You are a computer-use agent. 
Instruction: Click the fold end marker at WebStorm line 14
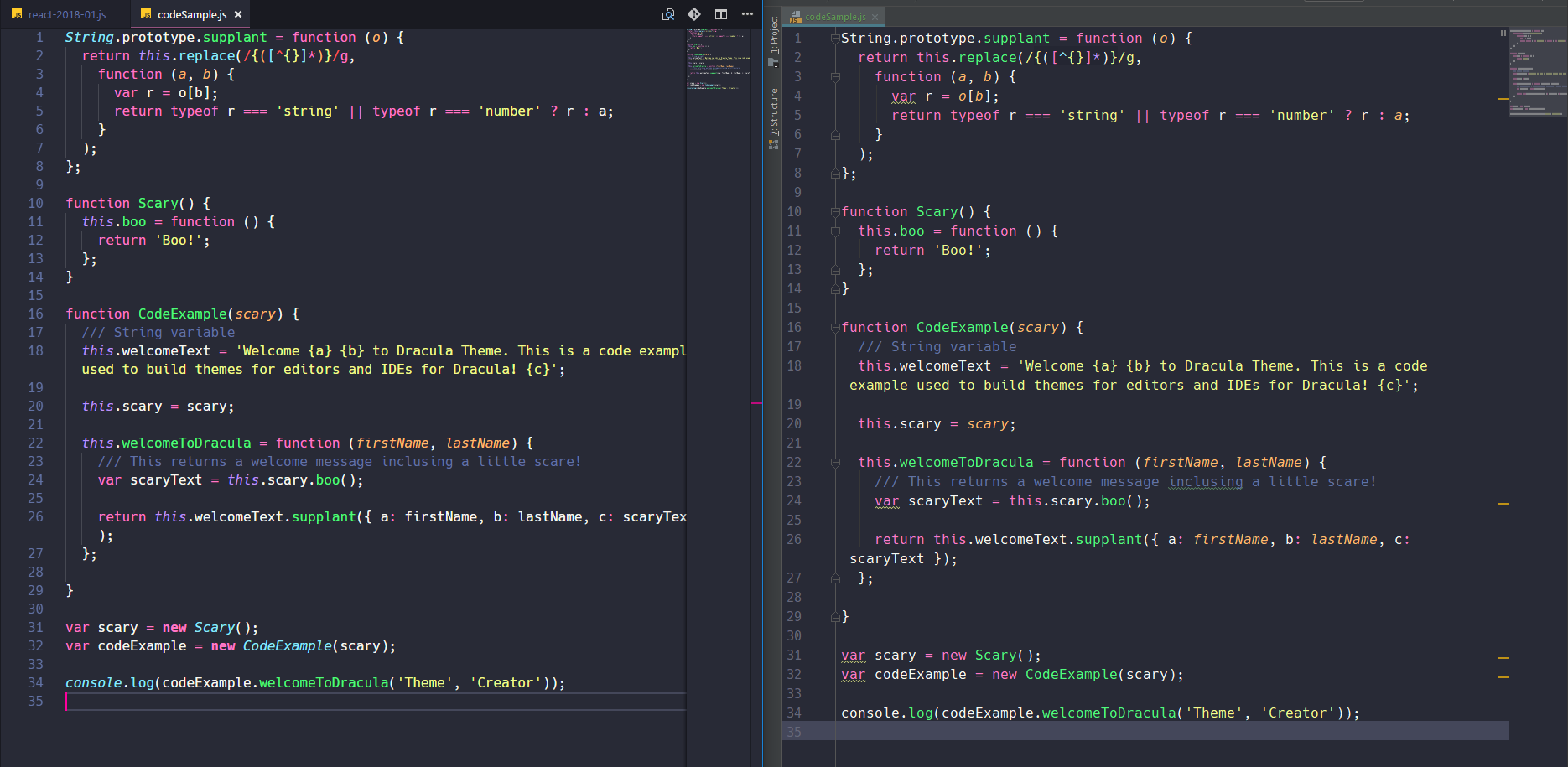click(x=835, y=289)
